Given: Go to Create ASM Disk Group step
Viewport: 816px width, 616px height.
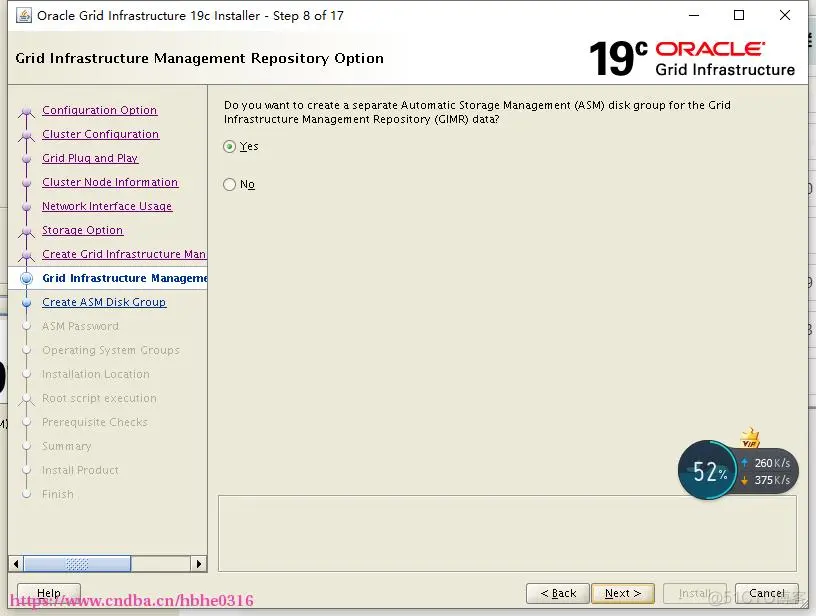Looking at the screenshot, I should point(104,302).
